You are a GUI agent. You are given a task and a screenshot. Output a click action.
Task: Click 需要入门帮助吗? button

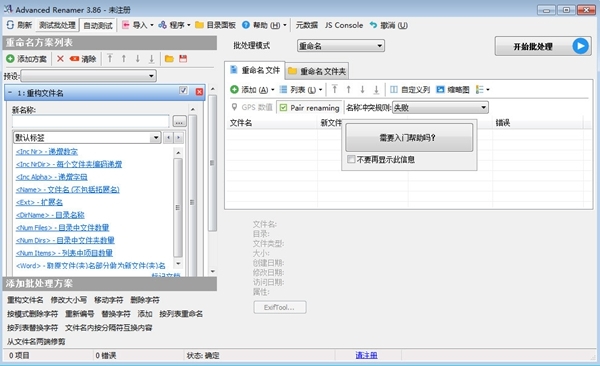click(x=409, y=137)
